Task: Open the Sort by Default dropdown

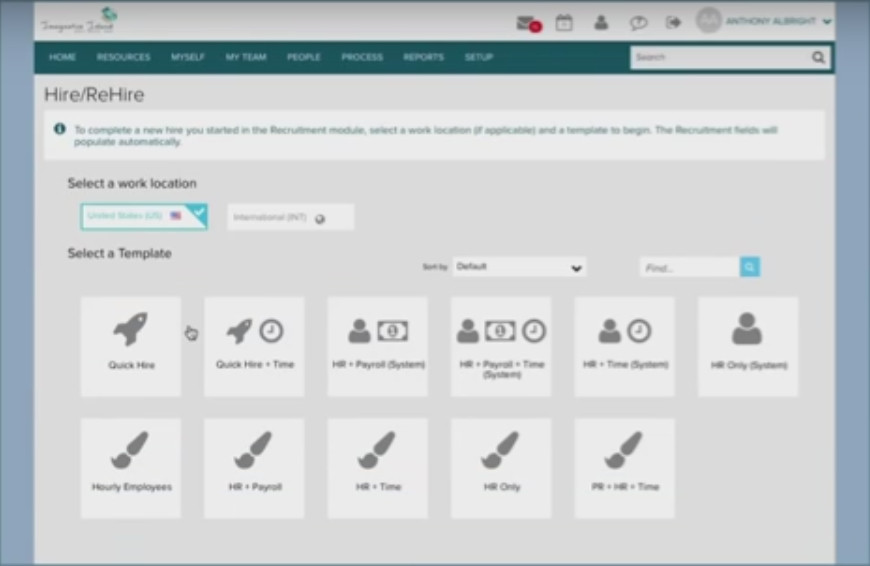Action: (x=519, y=267)
